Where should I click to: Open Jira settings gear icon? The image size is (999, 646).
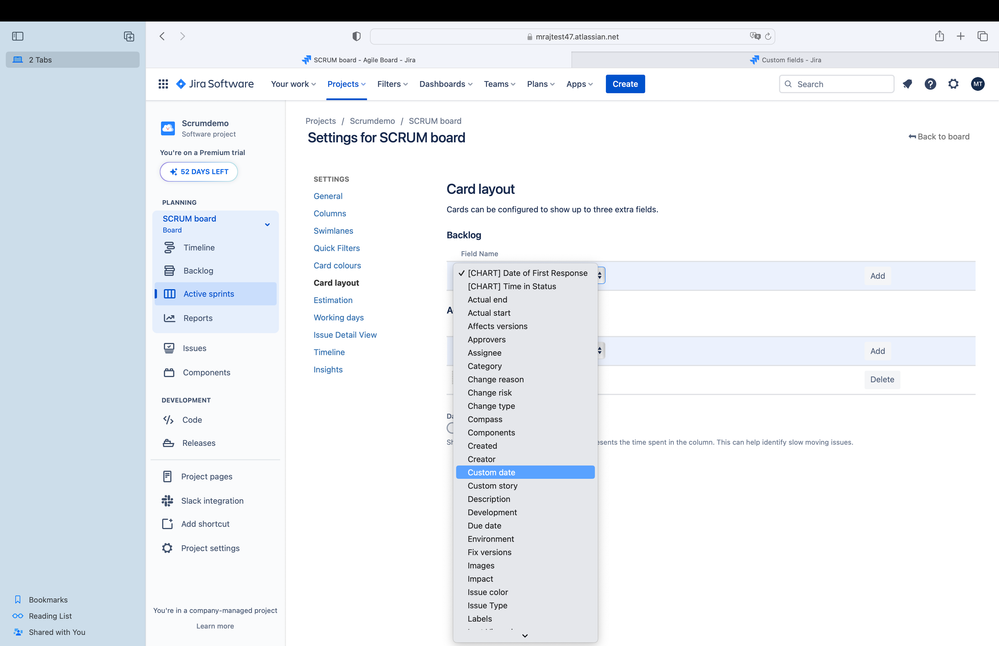953,84
